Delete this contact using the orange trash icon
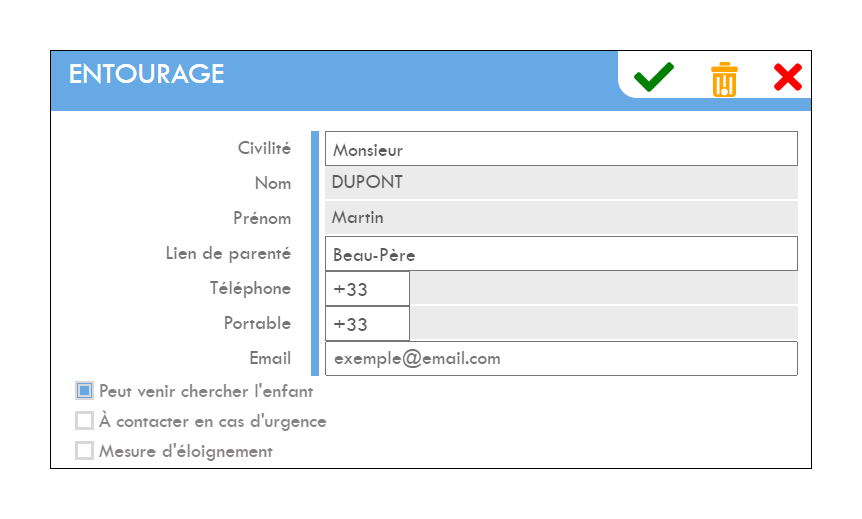862x519 pixels. pos(724,79)
